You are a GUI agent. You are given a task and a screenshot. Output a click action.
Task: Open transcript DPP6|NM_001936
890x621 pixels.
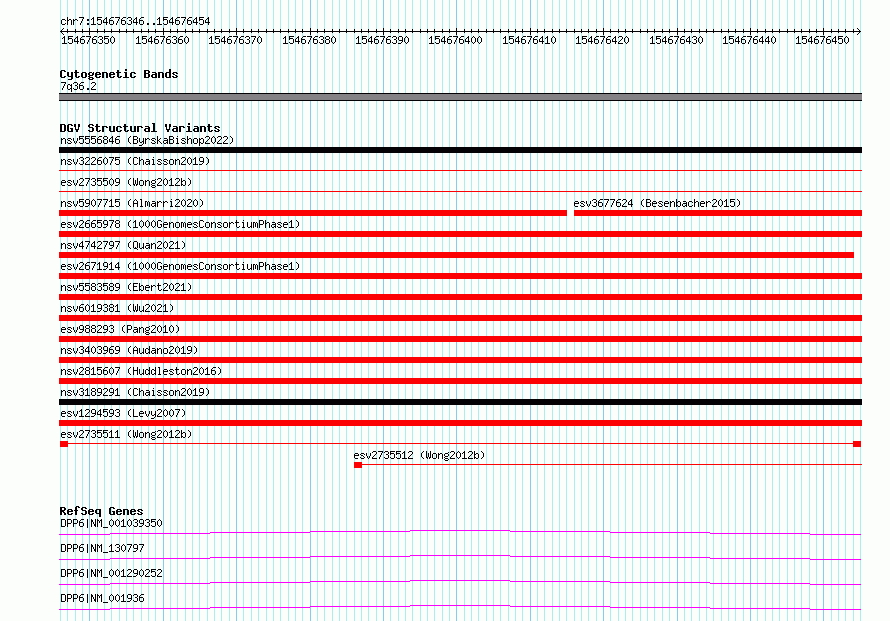click(x=102, y=598)
